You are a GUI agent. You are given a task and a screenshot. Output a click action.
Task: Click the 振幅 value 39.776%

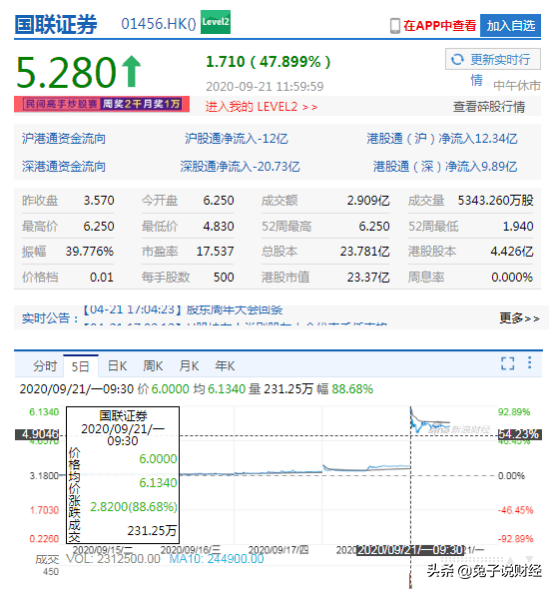tap(90, 251)
